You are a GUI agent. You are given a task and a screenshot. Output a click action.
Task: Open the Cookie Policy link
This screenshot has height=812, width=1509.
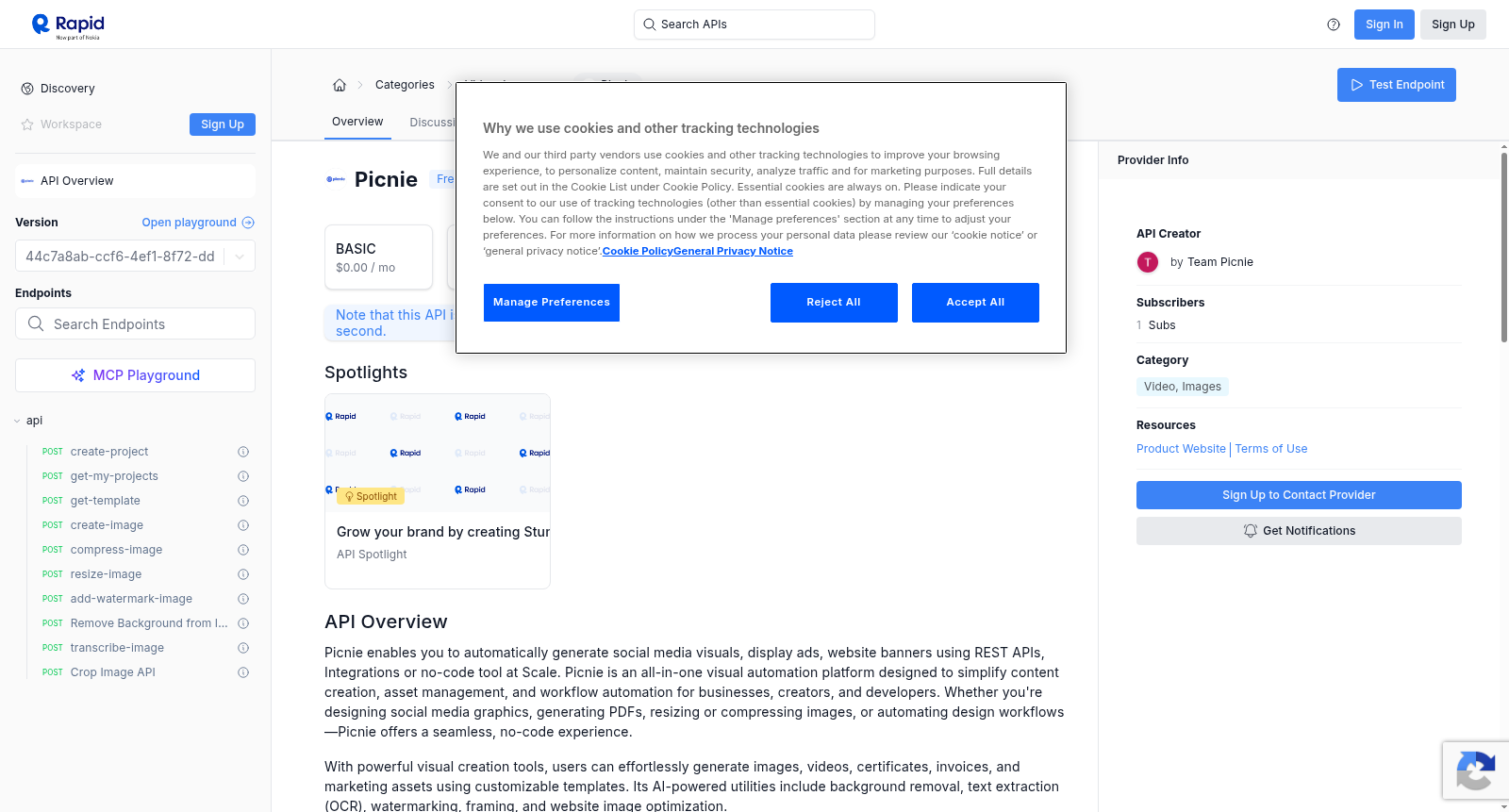tap(638, 252)
